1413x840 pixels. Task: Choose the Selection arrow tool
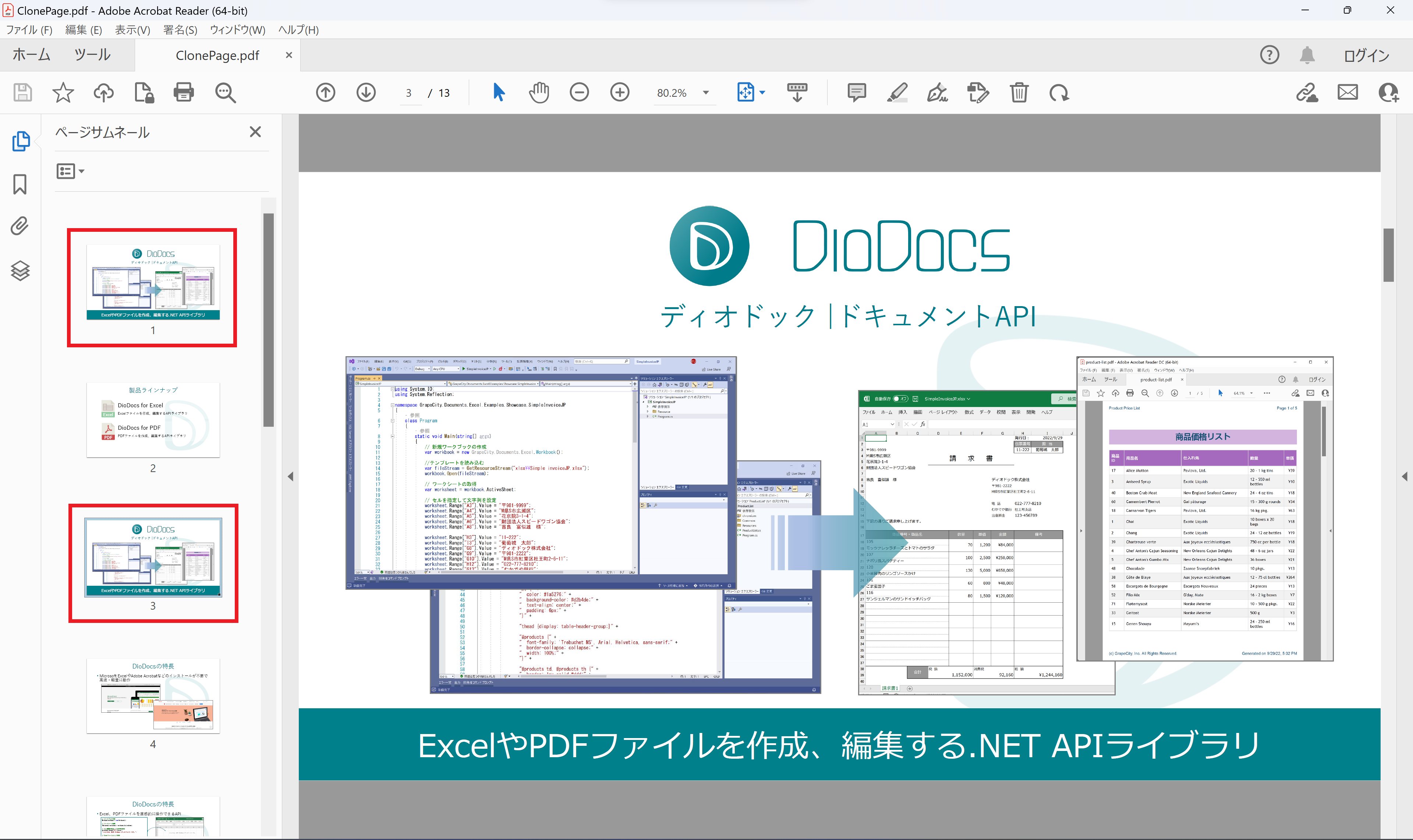point(498,92)
